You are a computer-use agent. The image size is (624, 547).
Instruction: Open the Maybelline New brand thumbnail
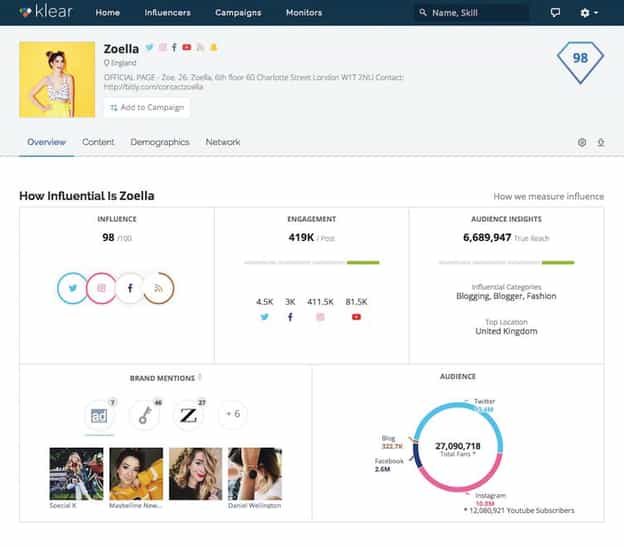pyautogui.click(x=136, y=474)
